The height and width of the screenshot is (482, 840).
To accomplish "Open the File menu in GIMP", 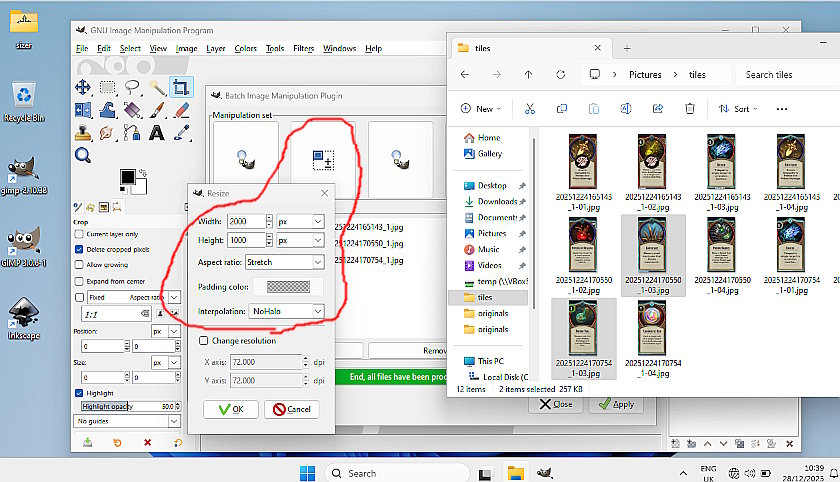I will click(82, 48).
